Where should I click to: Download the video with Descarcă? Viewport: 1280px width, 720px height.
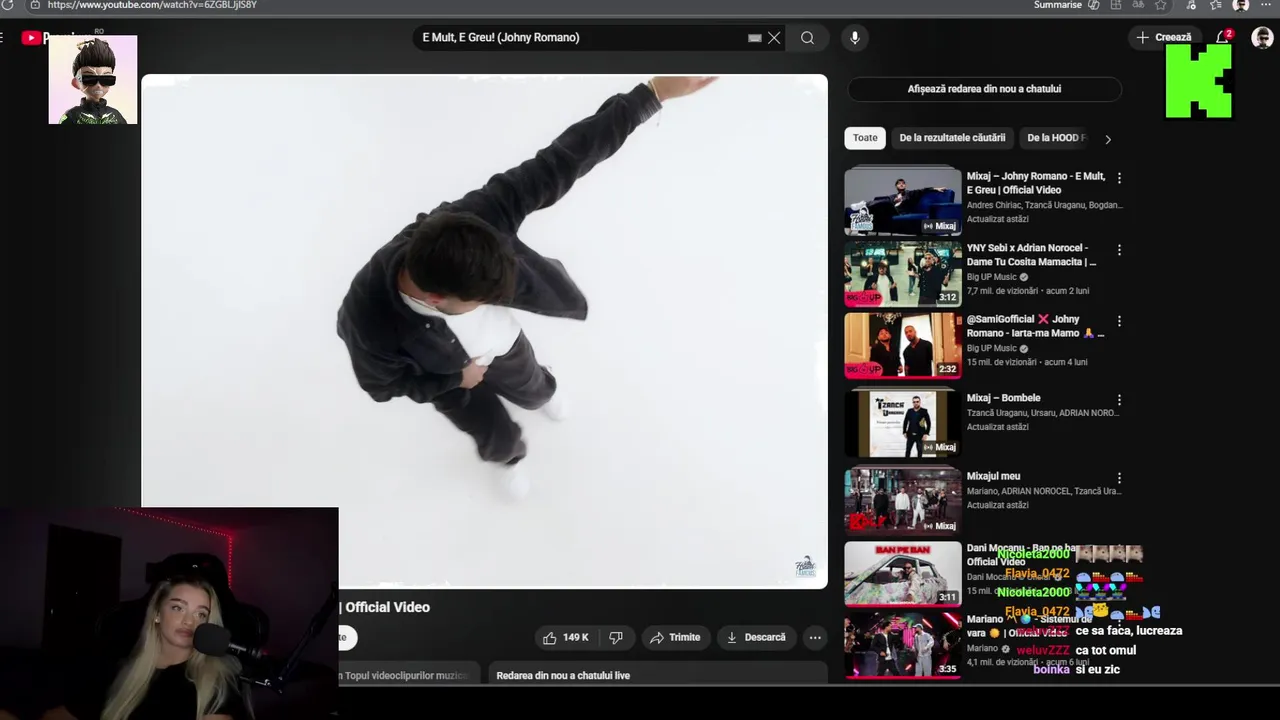tap(756, 637)
